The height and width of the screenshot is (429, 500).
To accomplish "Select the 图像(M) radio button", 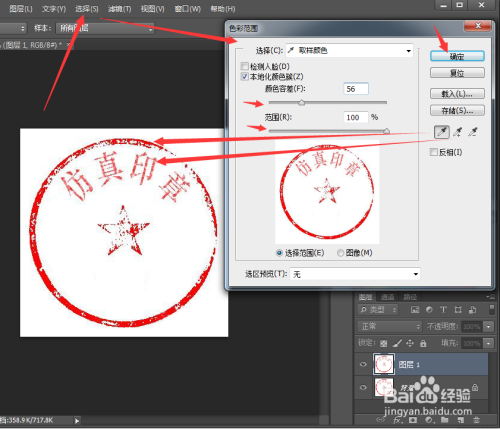I will point(340,253).
